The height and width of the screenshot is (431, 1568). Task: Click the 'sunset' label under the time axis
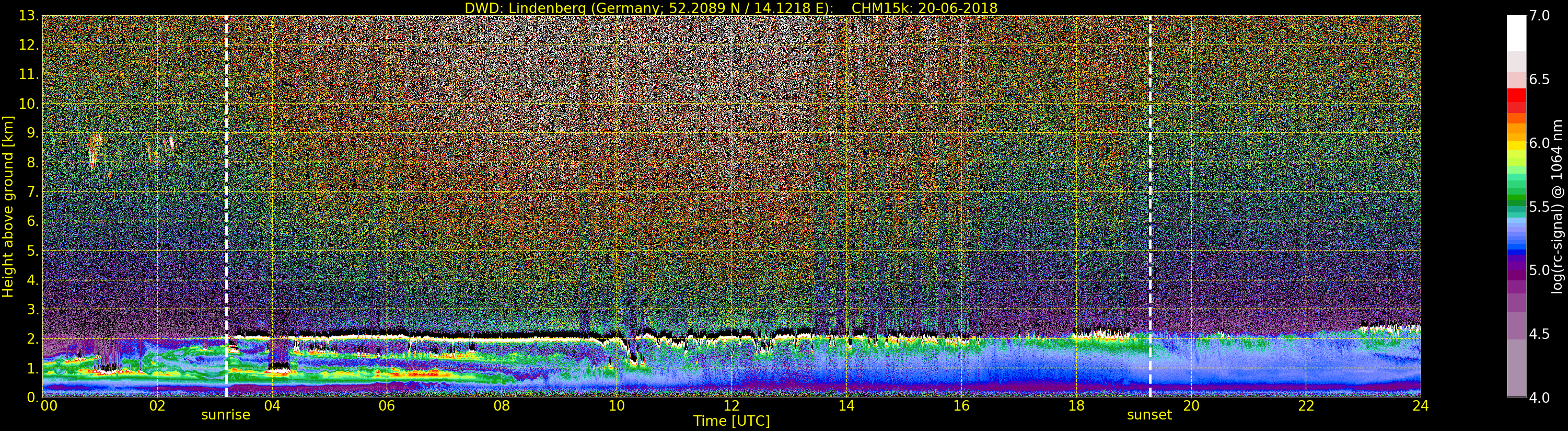click(1149, 415)
